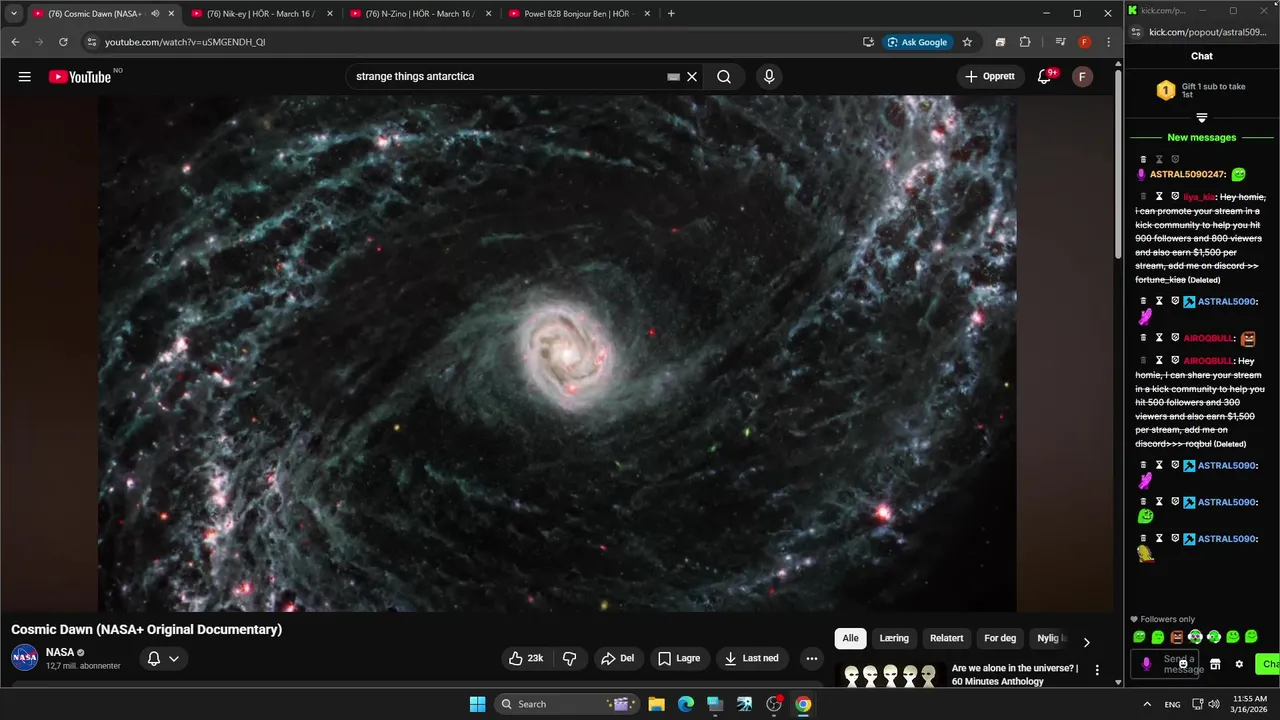Save the video with Lagre button

(x=679, y=658)
